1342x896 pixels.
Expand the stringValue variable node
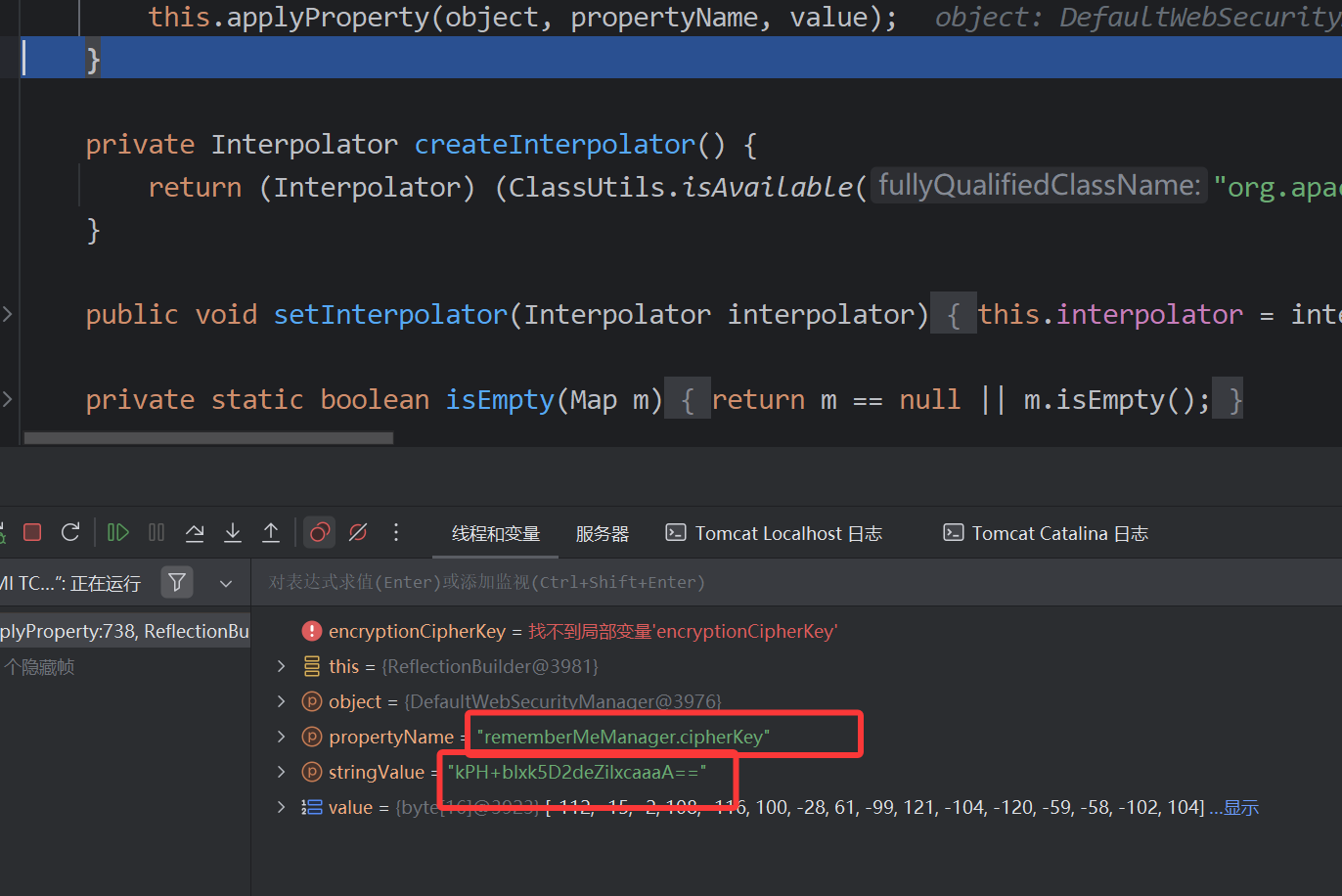pos(282,772)
